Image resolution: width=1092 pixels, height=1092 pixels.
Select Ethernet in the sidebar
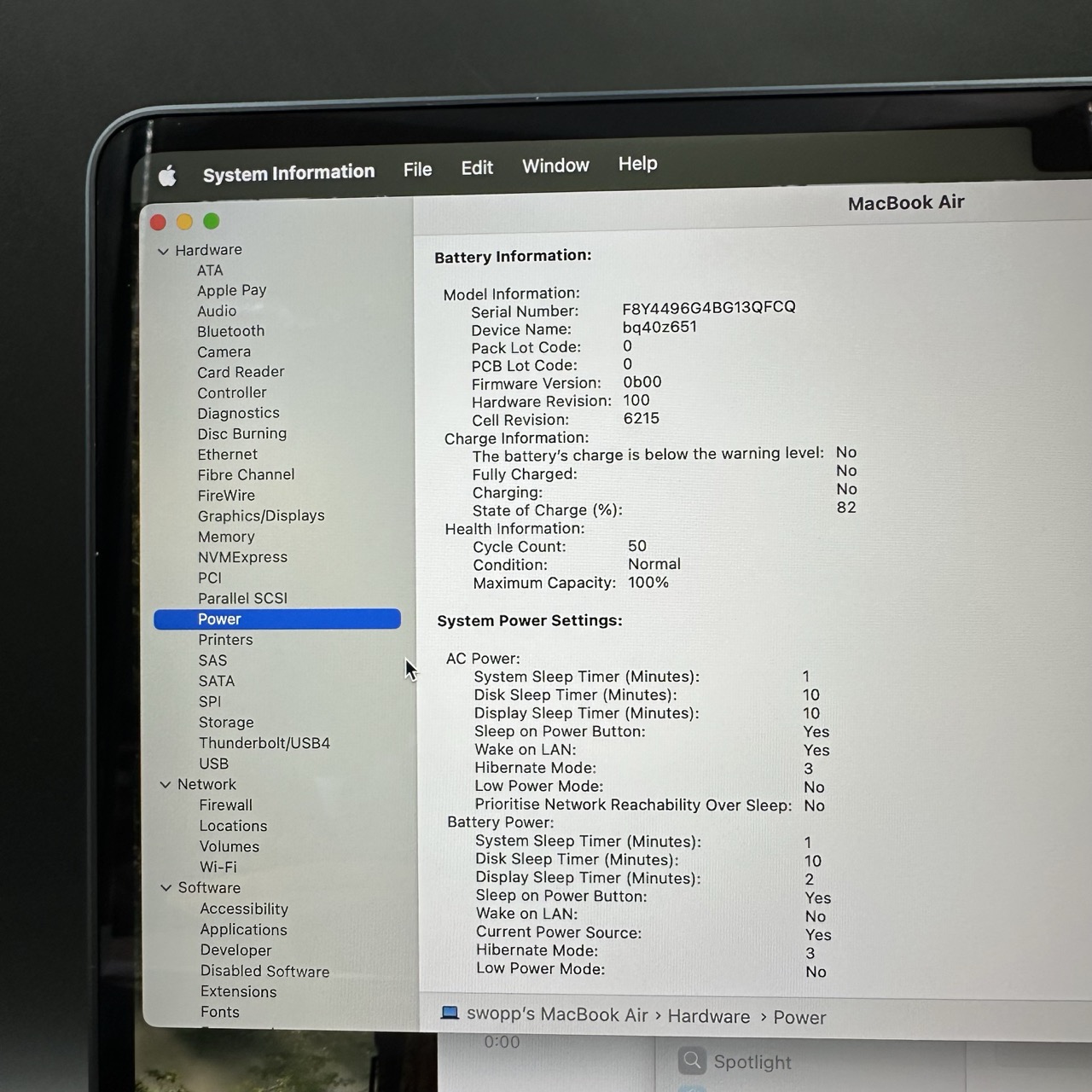[227, 455]
